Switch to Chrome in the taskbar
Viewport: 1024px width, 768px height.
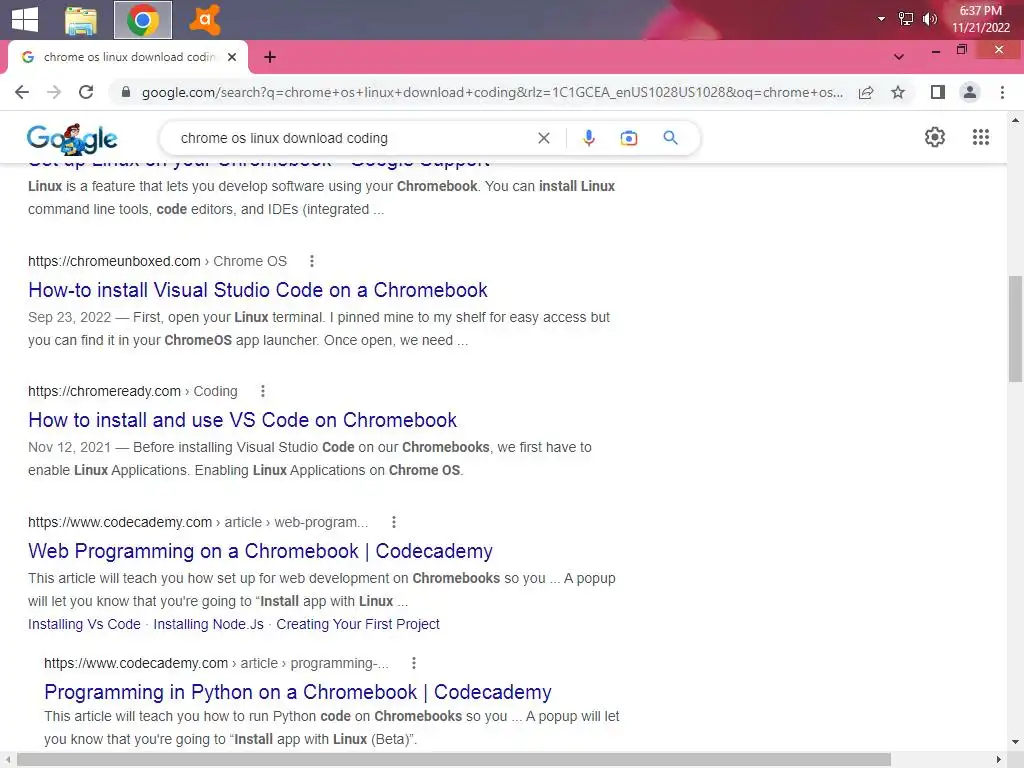click(143, 20)
